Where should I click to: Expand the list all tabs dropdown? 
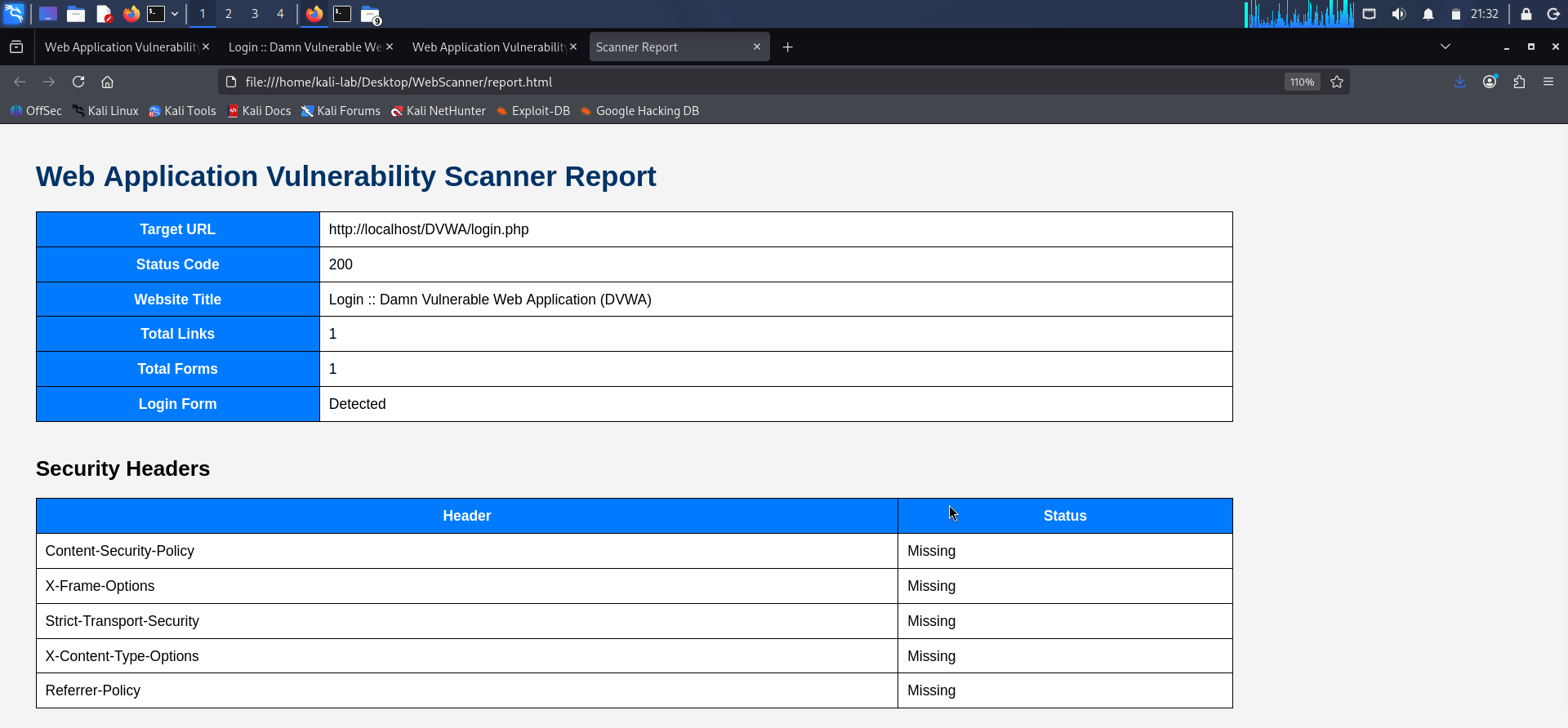pyautogui.click(x=1445, y=47)
